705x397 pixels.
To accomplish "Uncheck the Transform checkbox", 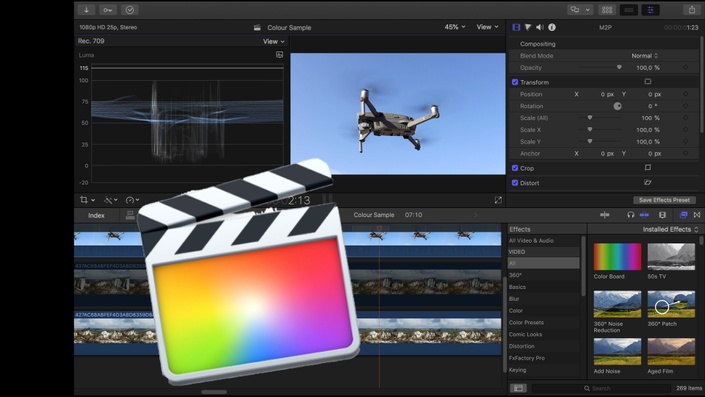I will click(515, 82).
